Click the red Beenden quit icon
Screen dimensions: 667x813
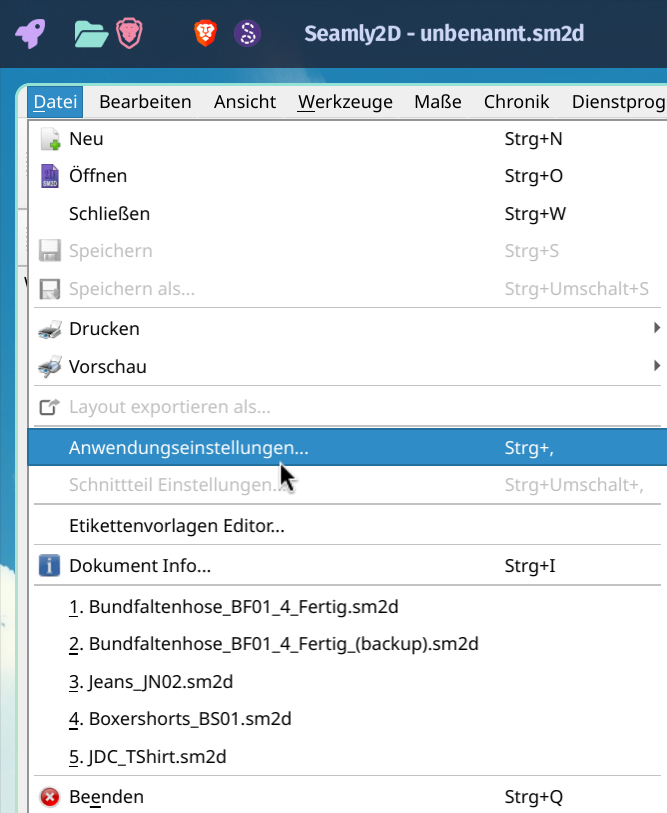[49, 797]
